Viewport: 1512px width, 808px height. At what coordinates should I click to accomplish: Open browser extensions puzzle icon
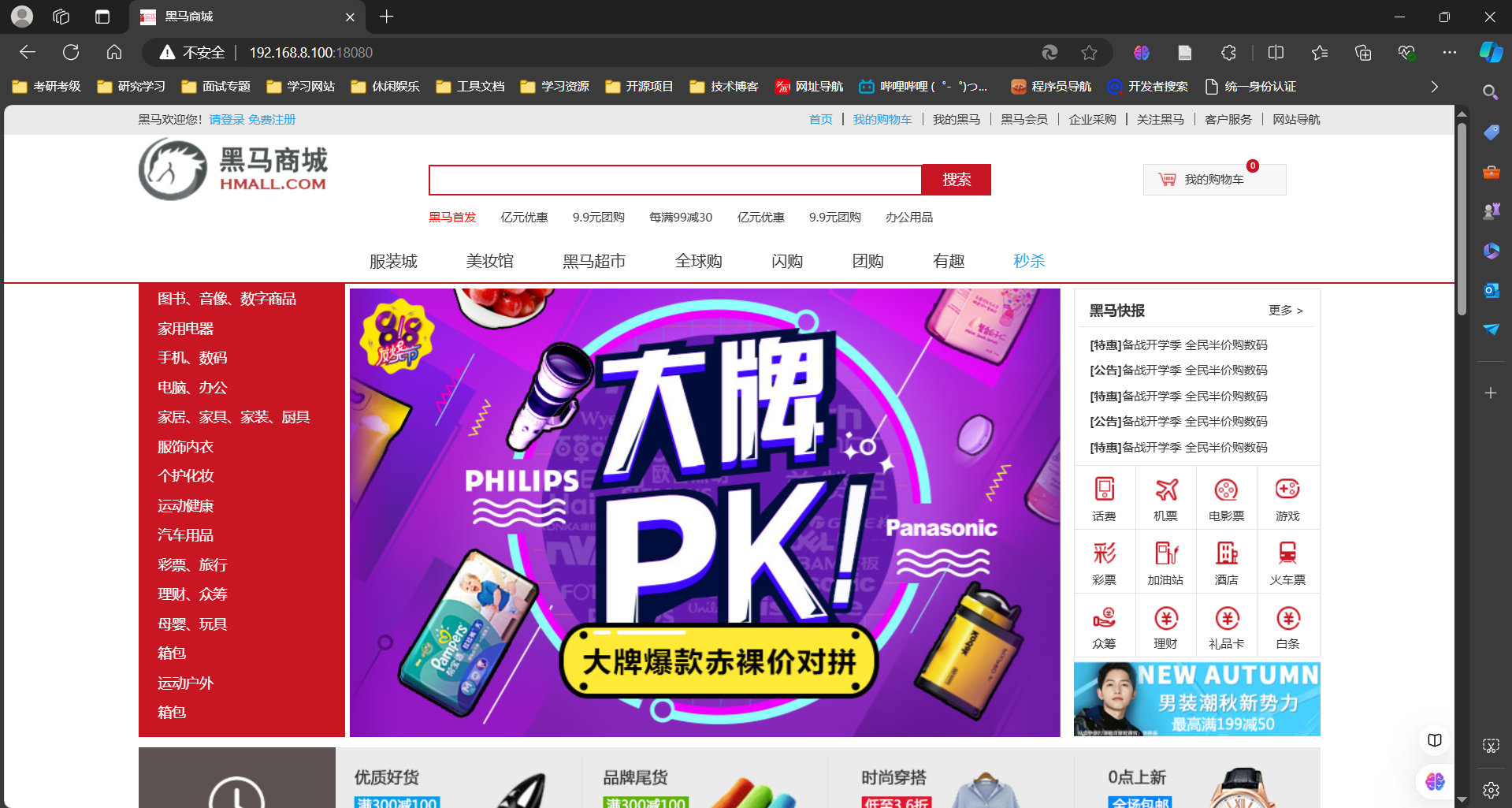click(x=1228, y=52)
